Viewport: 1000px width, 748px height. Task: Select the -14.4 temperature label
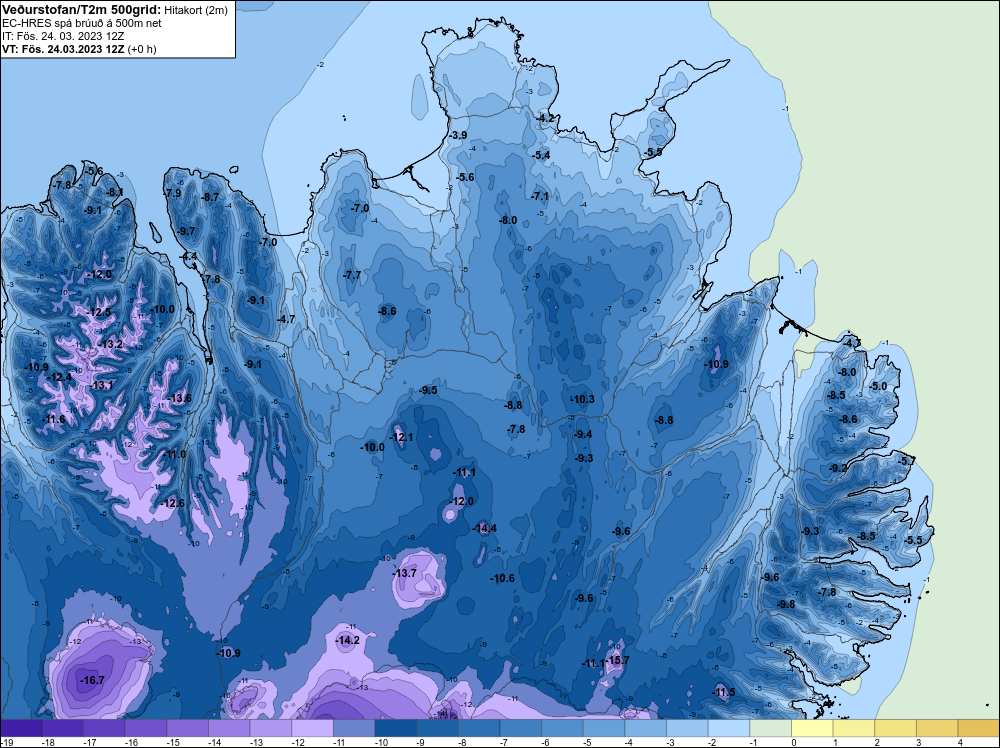[485, 528]
